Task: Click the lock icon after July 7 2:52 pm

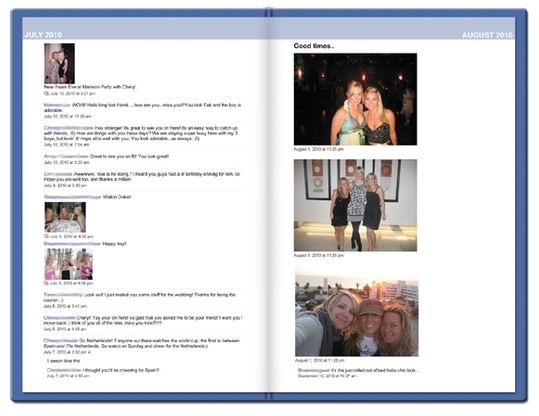Action: tap(89, 352)
